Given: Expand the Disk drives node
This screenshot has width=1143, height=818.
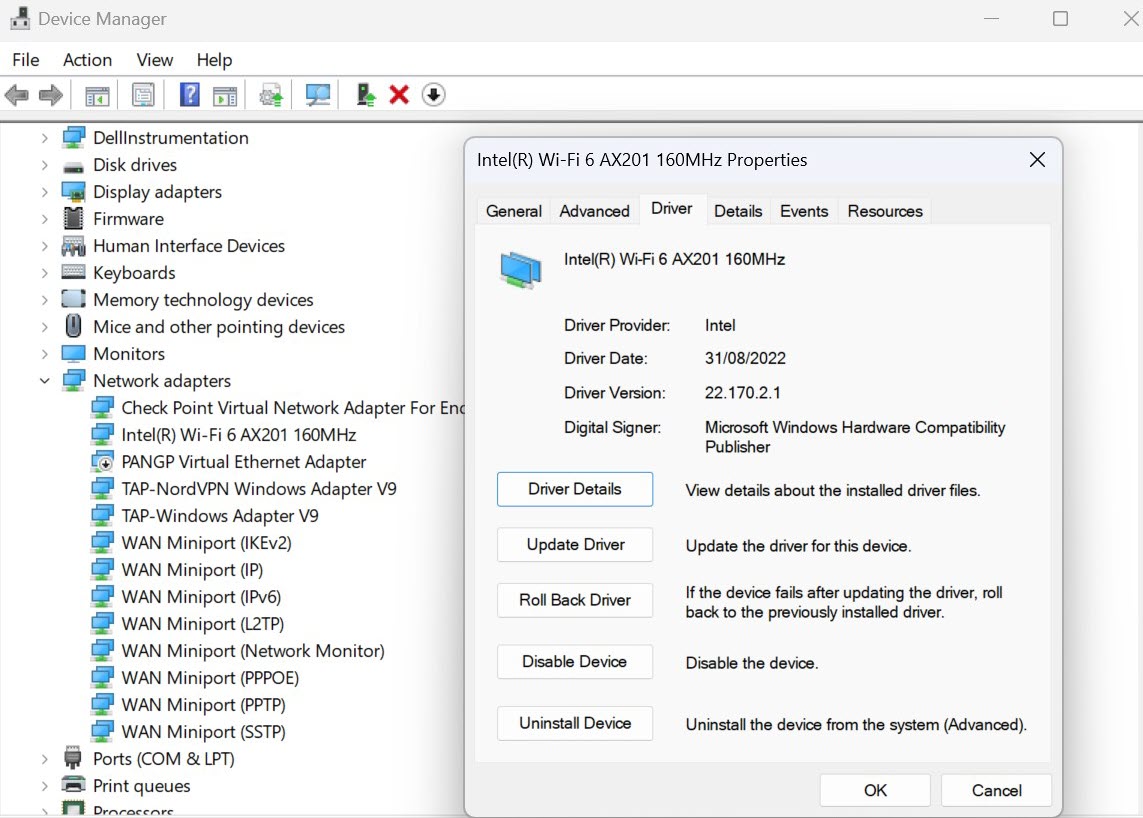Looking at the screenshot, I should 44,165.
